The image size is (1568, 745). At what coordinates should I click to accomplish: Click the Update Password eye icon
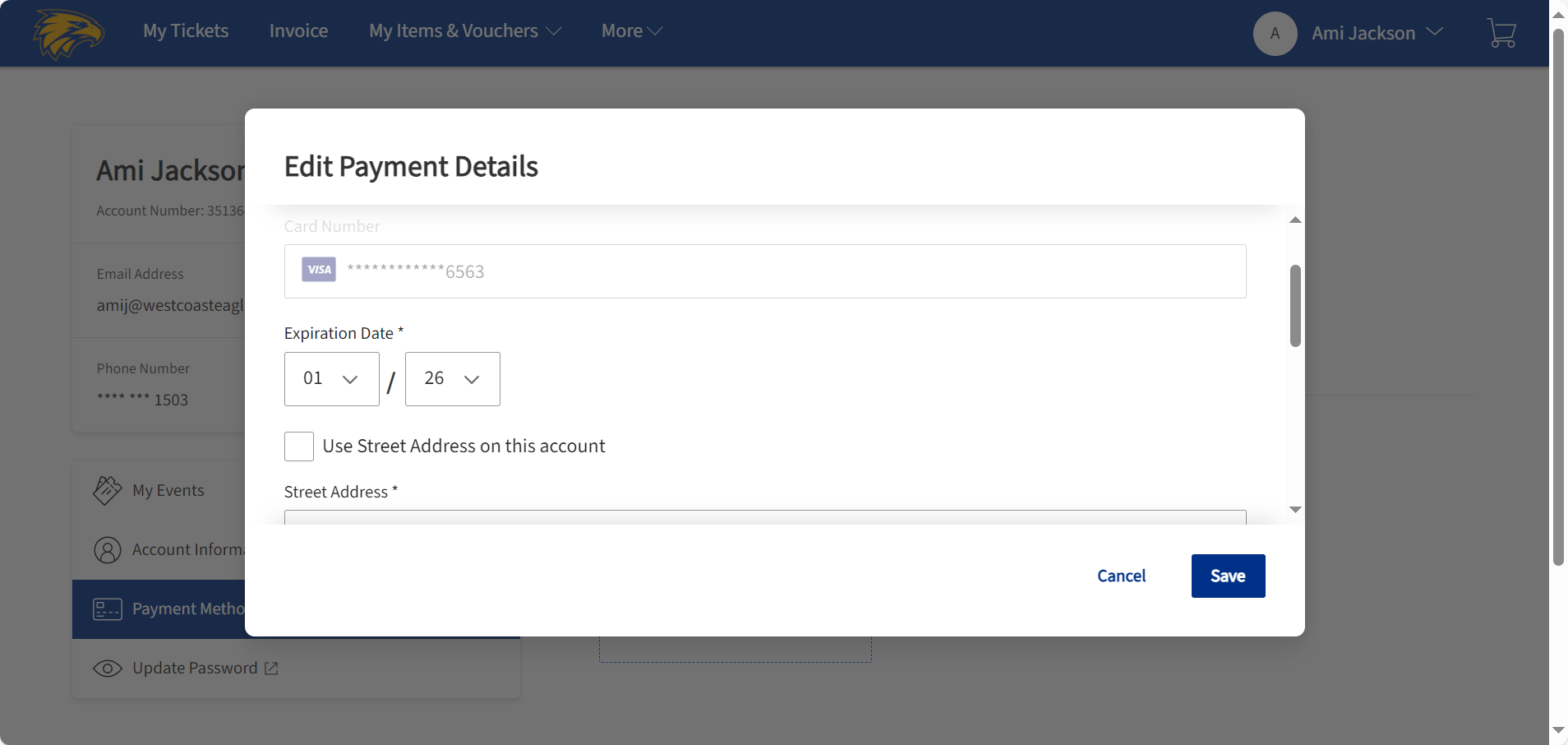[107, 668]
